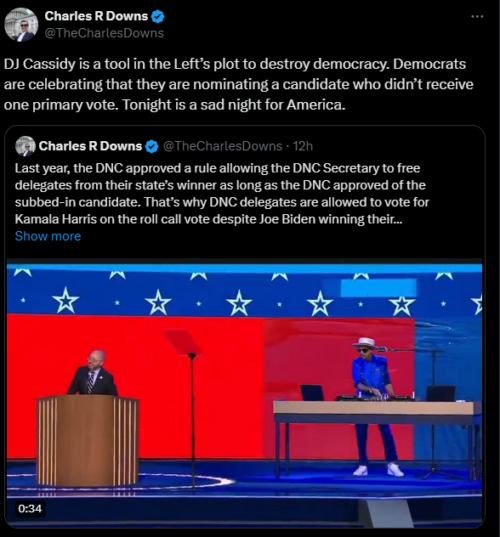Click the white hat worn by the DJ

coord(367,342)
